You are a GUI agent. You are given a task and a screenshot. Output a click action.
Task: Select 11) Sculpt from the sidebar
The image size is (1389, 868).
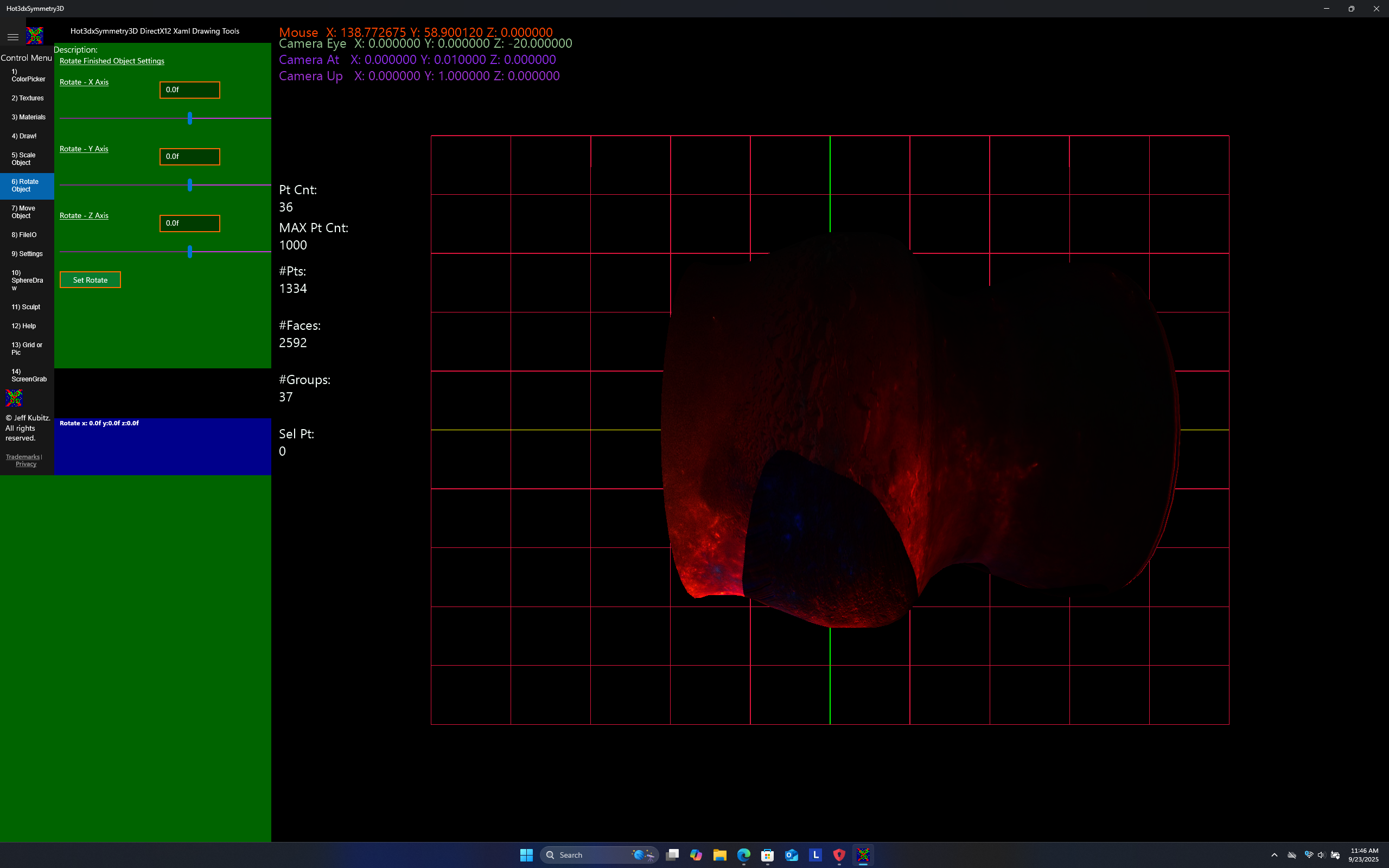pyautogui.click(x=26, y=307)
